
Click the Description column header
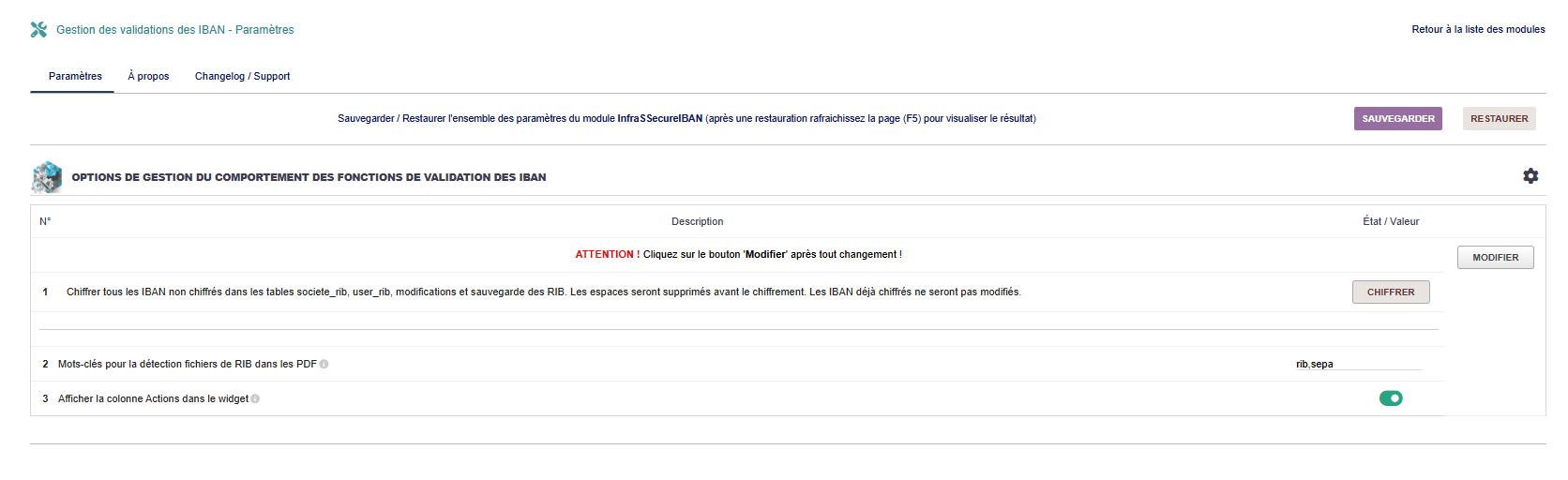pos(697,222)
